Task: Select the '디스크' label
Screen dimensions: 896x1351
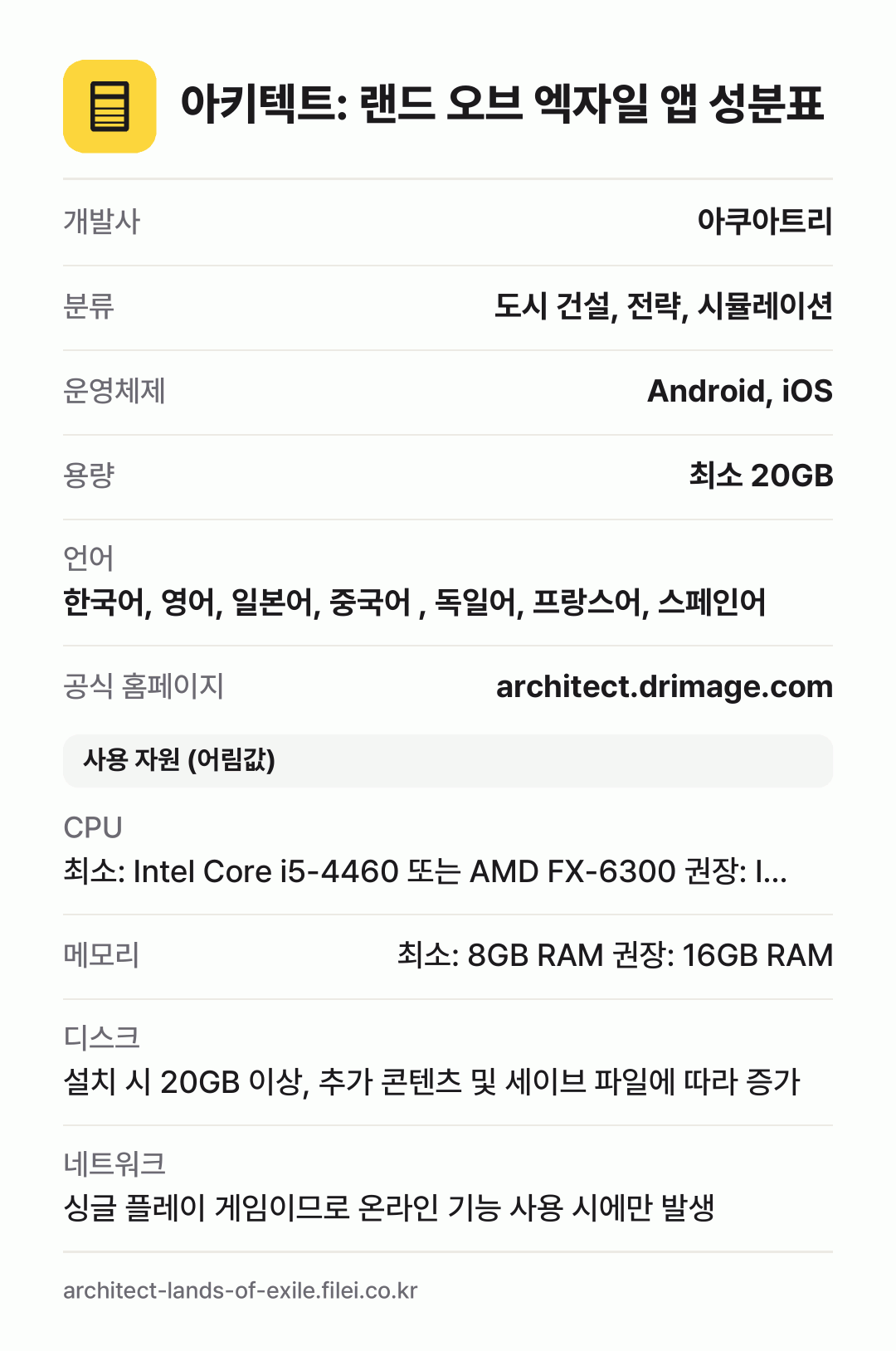Action: tap(101, 1038)
